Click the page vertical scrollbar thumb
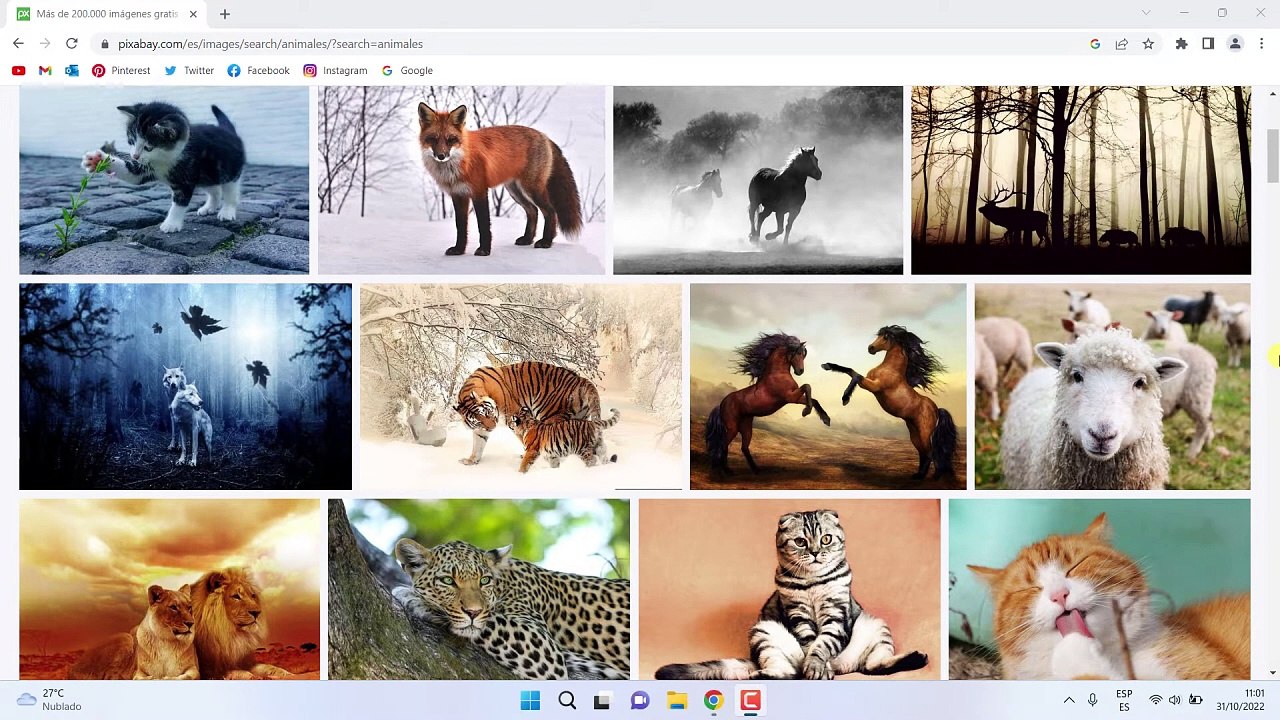The height and width of the screenshot is (720, 1280). (1272, 156)
